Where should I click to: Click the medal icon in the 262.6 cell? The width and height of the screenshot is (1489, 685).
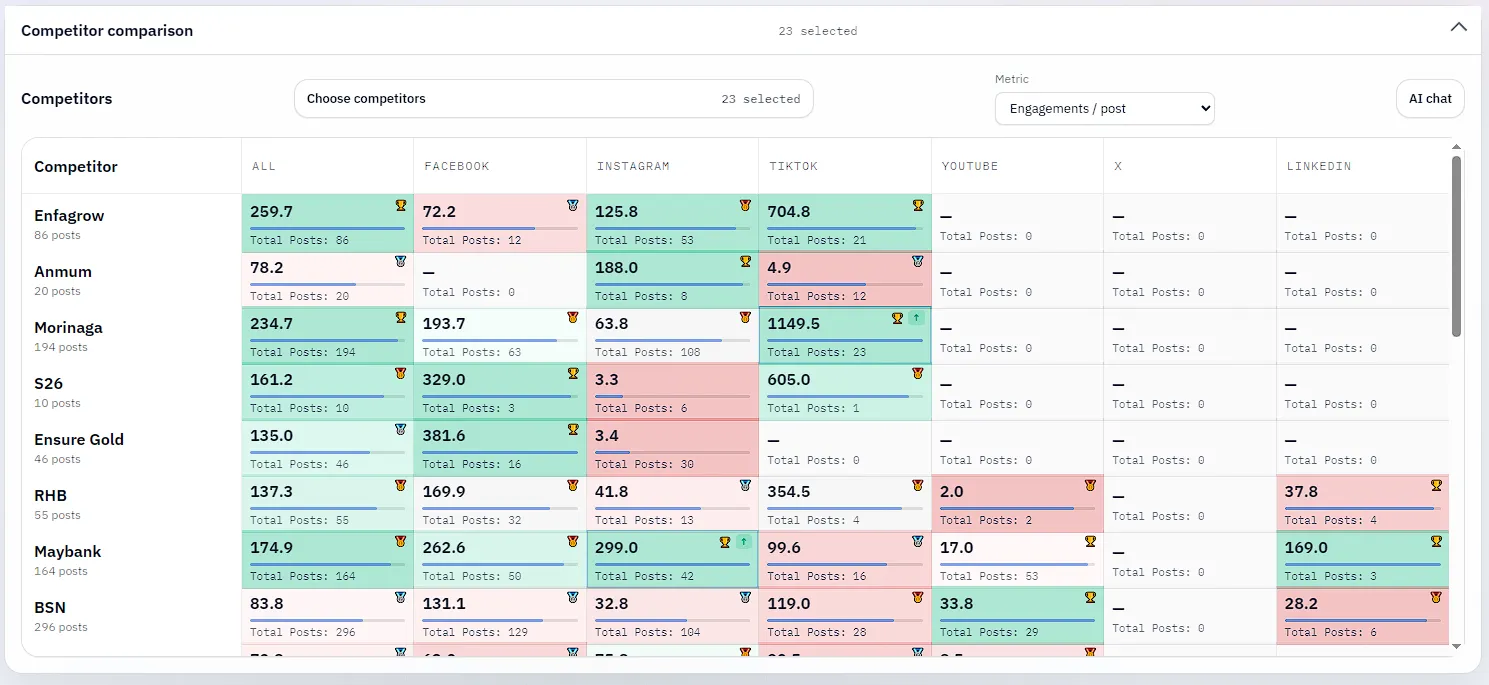[572, 541]
